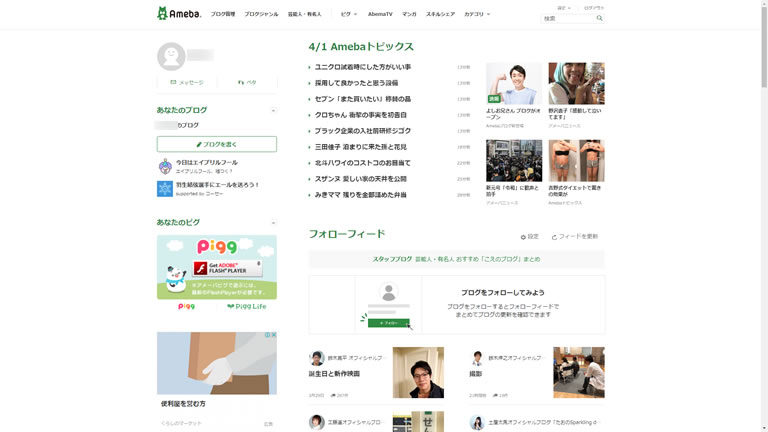This screenshot has width=768, height=432.
Task: Open AbemaTV in the navigation
Action: 380,14
